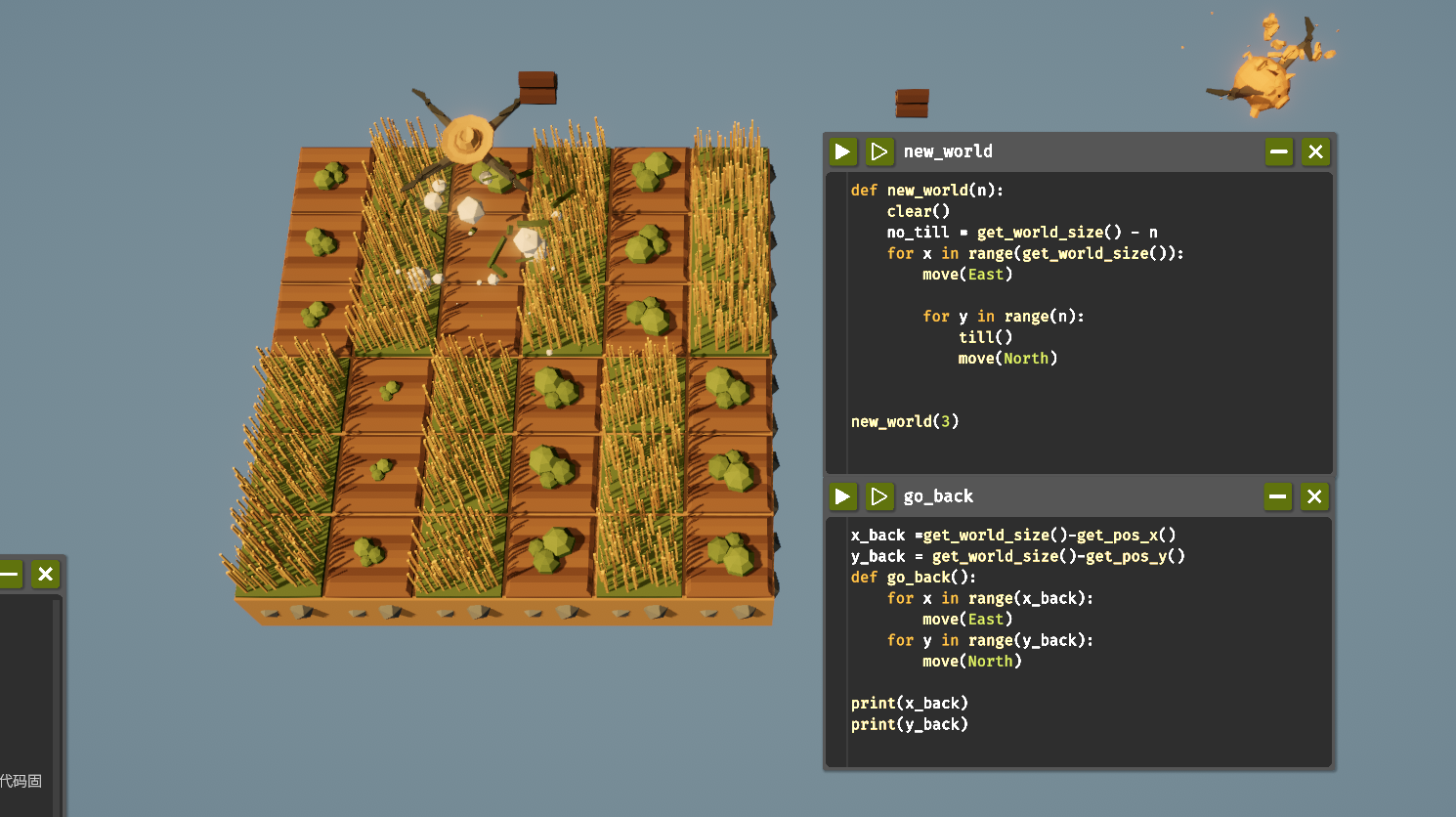Place cursor on the clear() line
The height and width of the screenshot is (817, 1456).
click(x=918, y=211)
